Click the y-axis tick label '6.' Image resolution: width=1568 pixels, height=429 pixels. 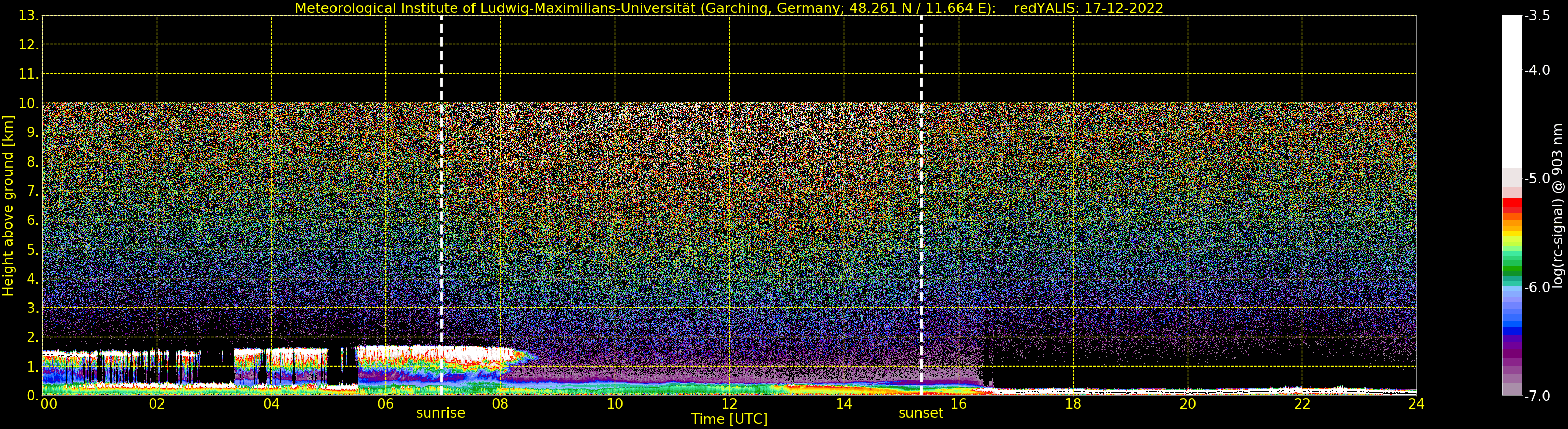[x=33, y=220]
